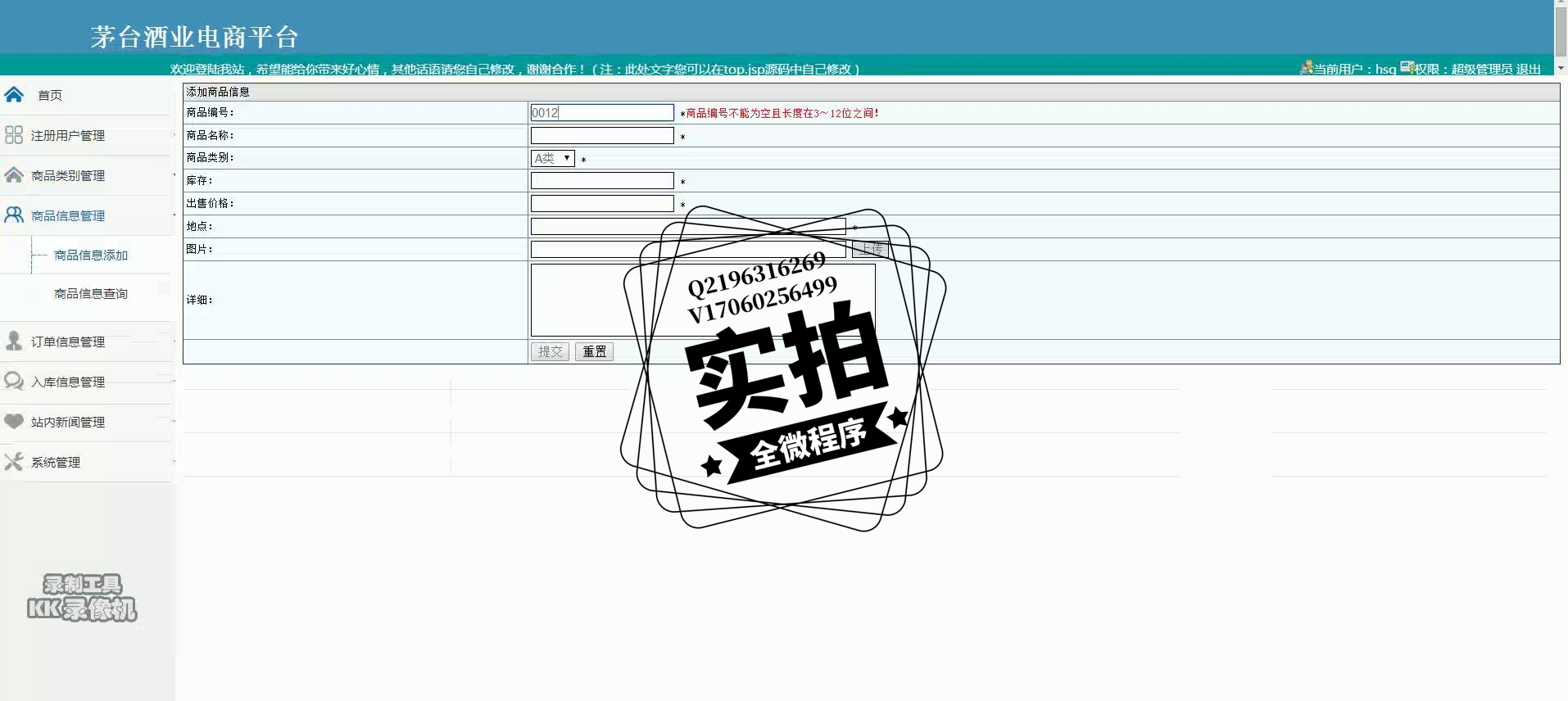
Task: Focus the 地点 input field
Action: pyautogui.click(x=688, y=226)
